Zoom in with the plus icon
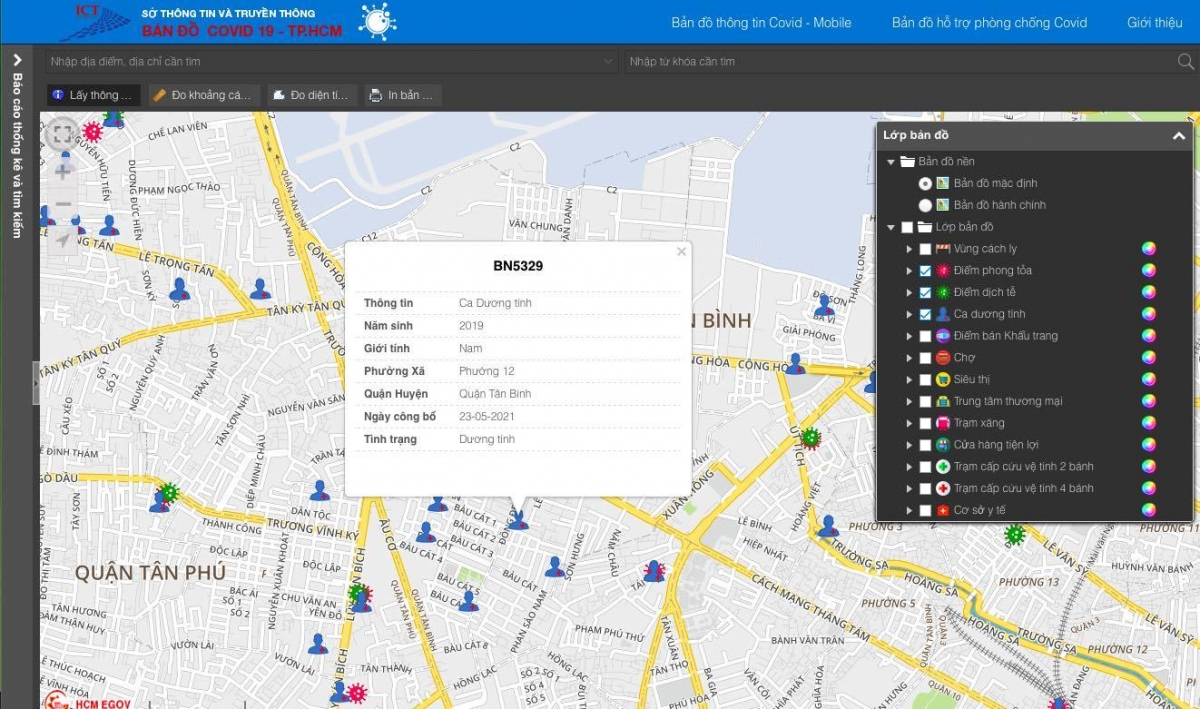 (62, 171)
